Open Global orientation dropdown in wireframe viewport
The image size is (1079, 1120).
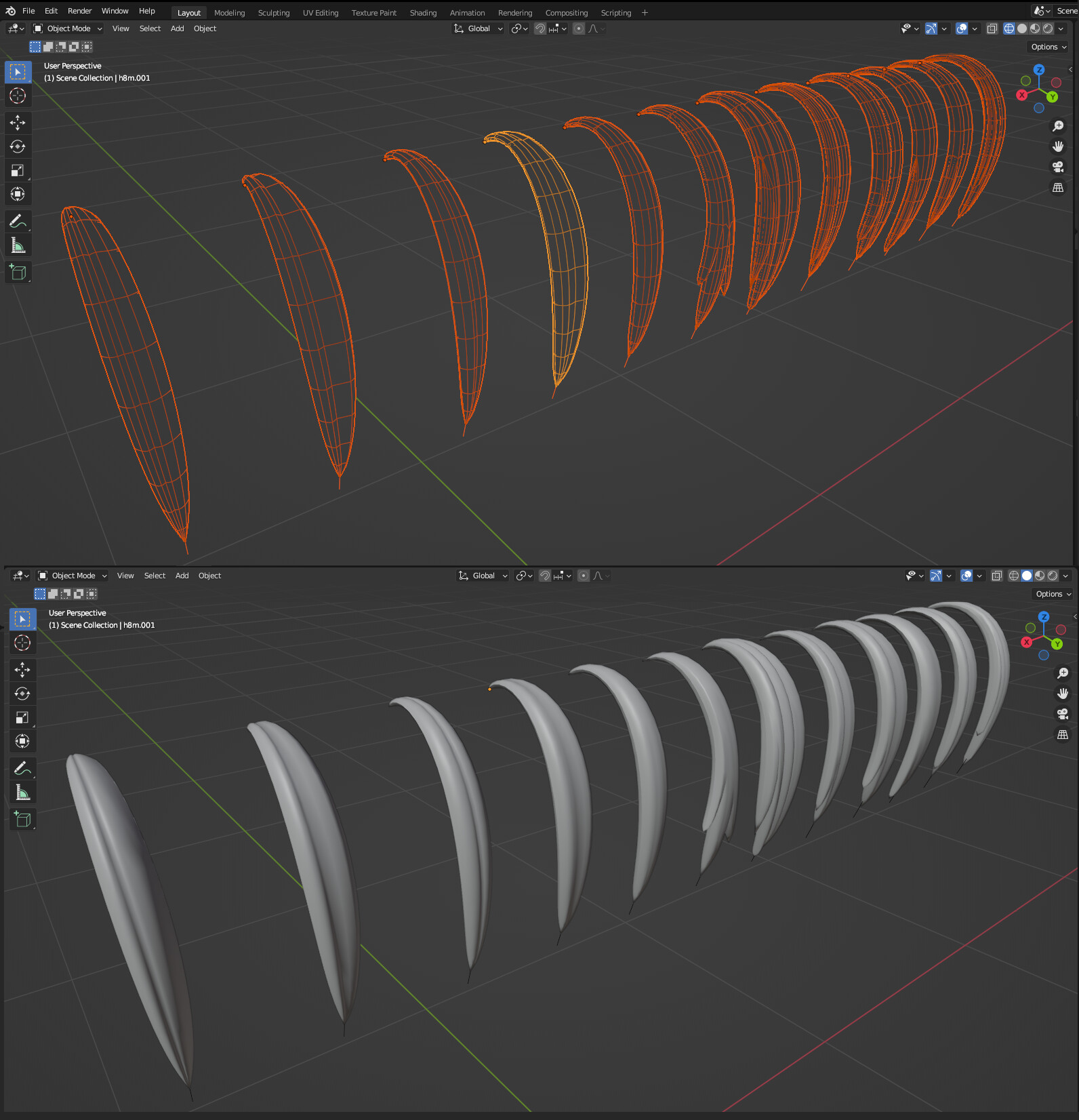tap(479, 28)
